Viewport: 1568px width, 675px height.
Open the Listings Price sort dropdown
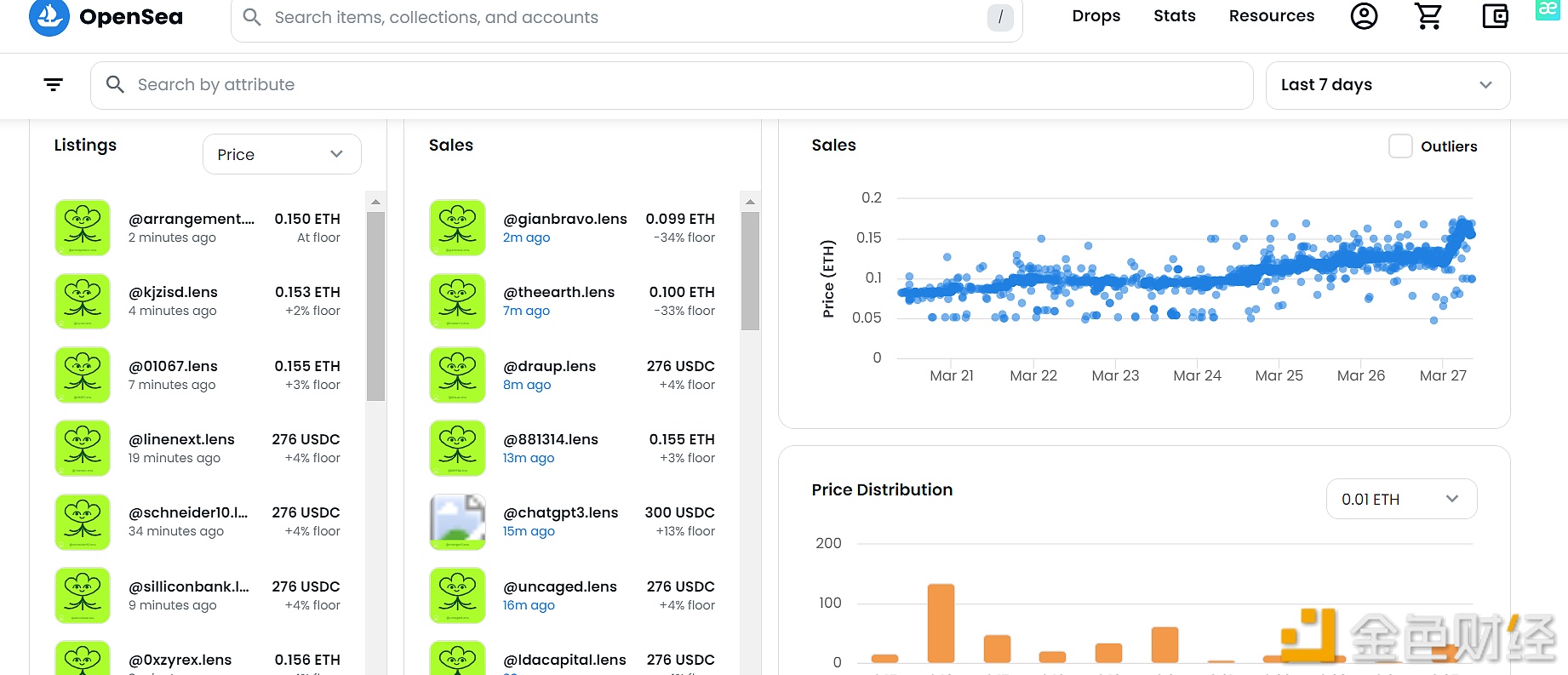[x=282, y=154]
